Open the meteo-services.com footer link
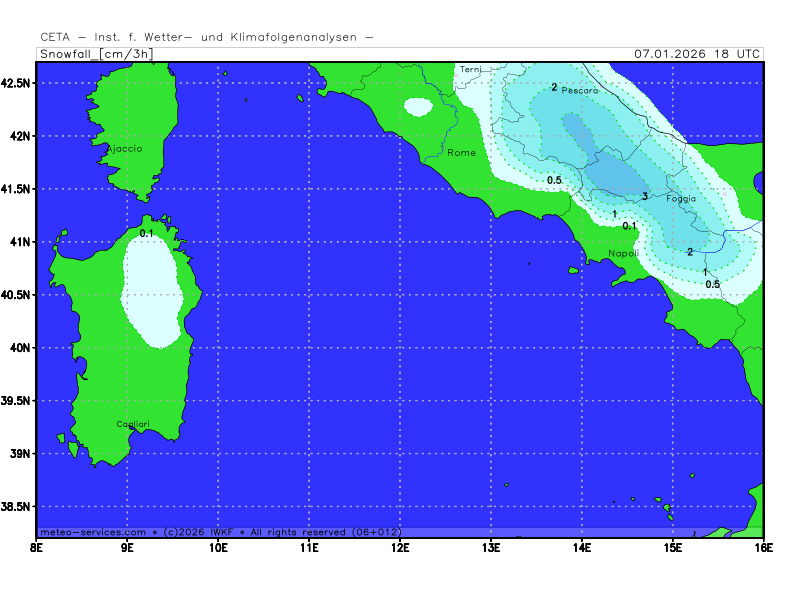The image size is (800, 600). [x=92, y=532]
